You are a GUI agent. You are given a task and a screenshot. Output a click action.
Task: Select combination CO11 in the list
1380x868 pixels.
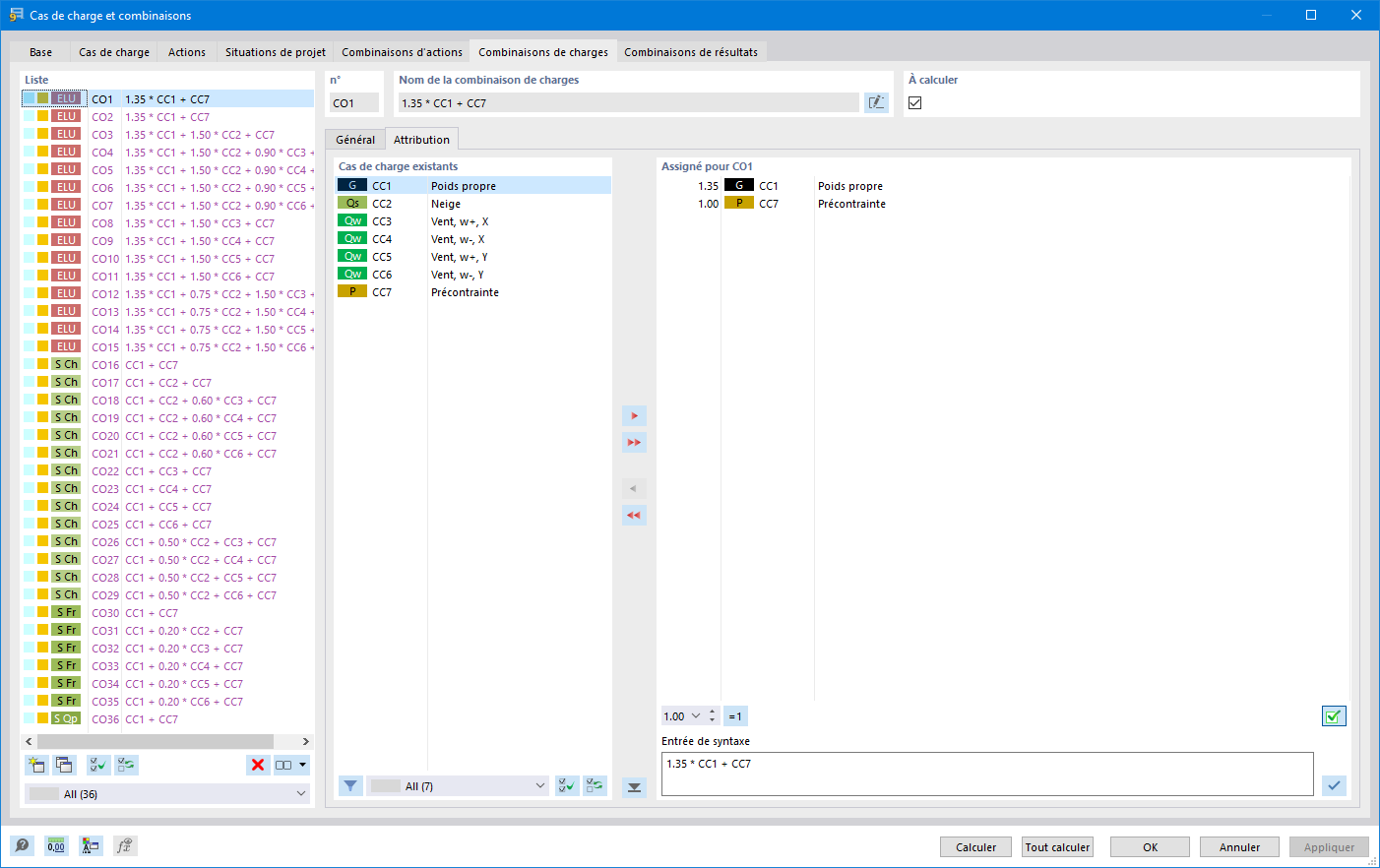(x=167, y=277)
